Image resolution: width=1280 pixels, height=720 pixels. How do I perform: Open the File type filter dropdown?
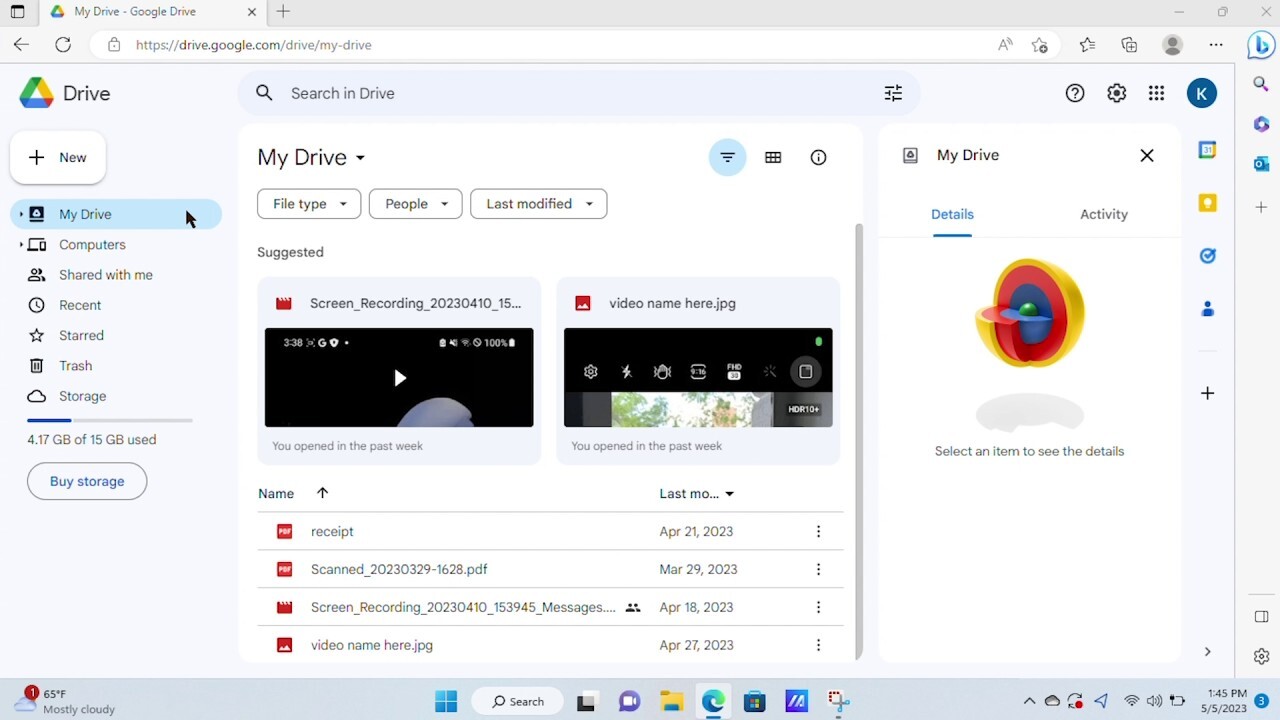coord(308,203)
